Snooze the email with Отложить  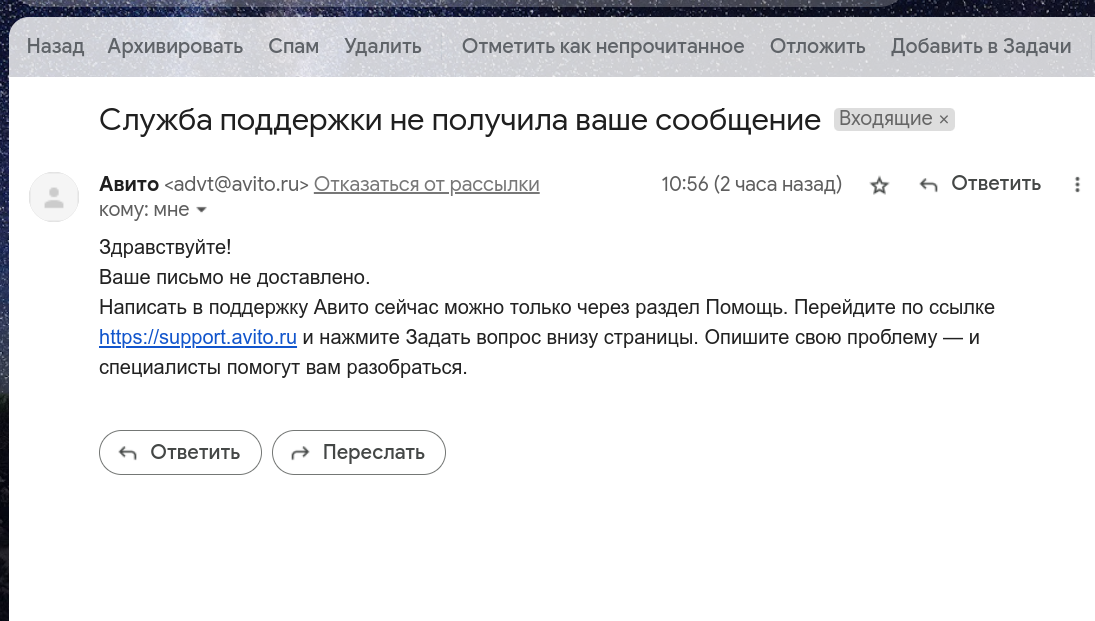tap(817, 46)
